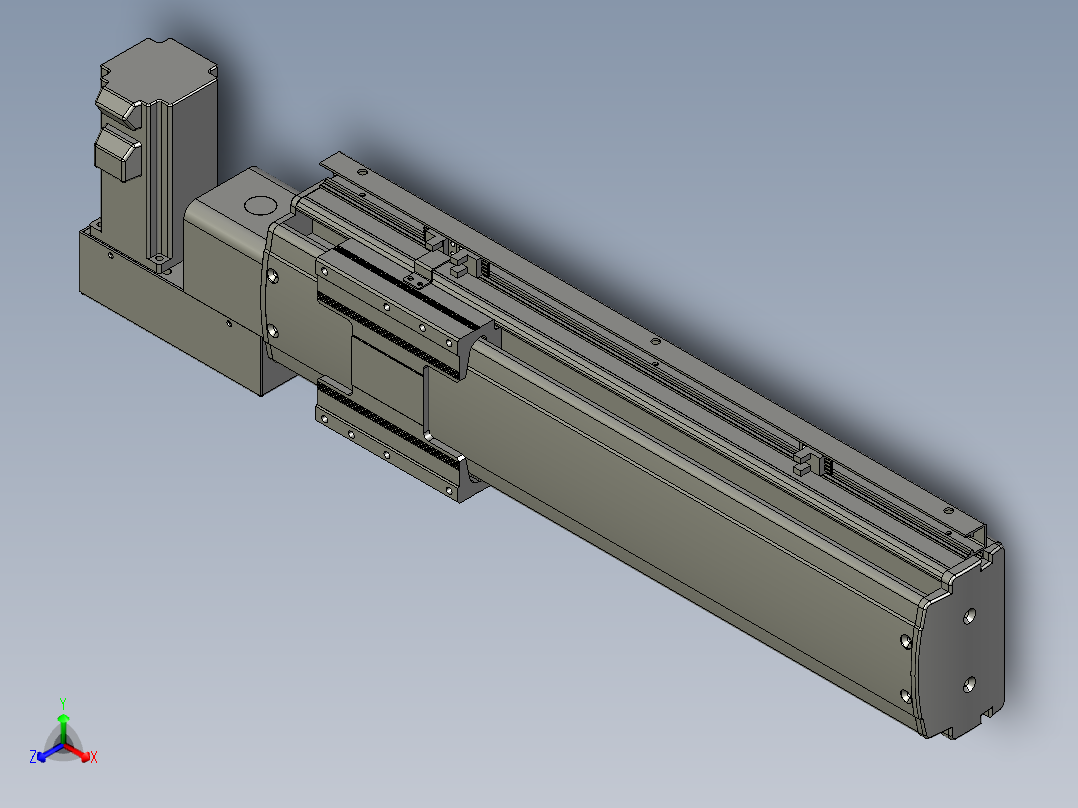Select the tall motor body at top left
The image size is (1078, 808).
pos(160,155)
